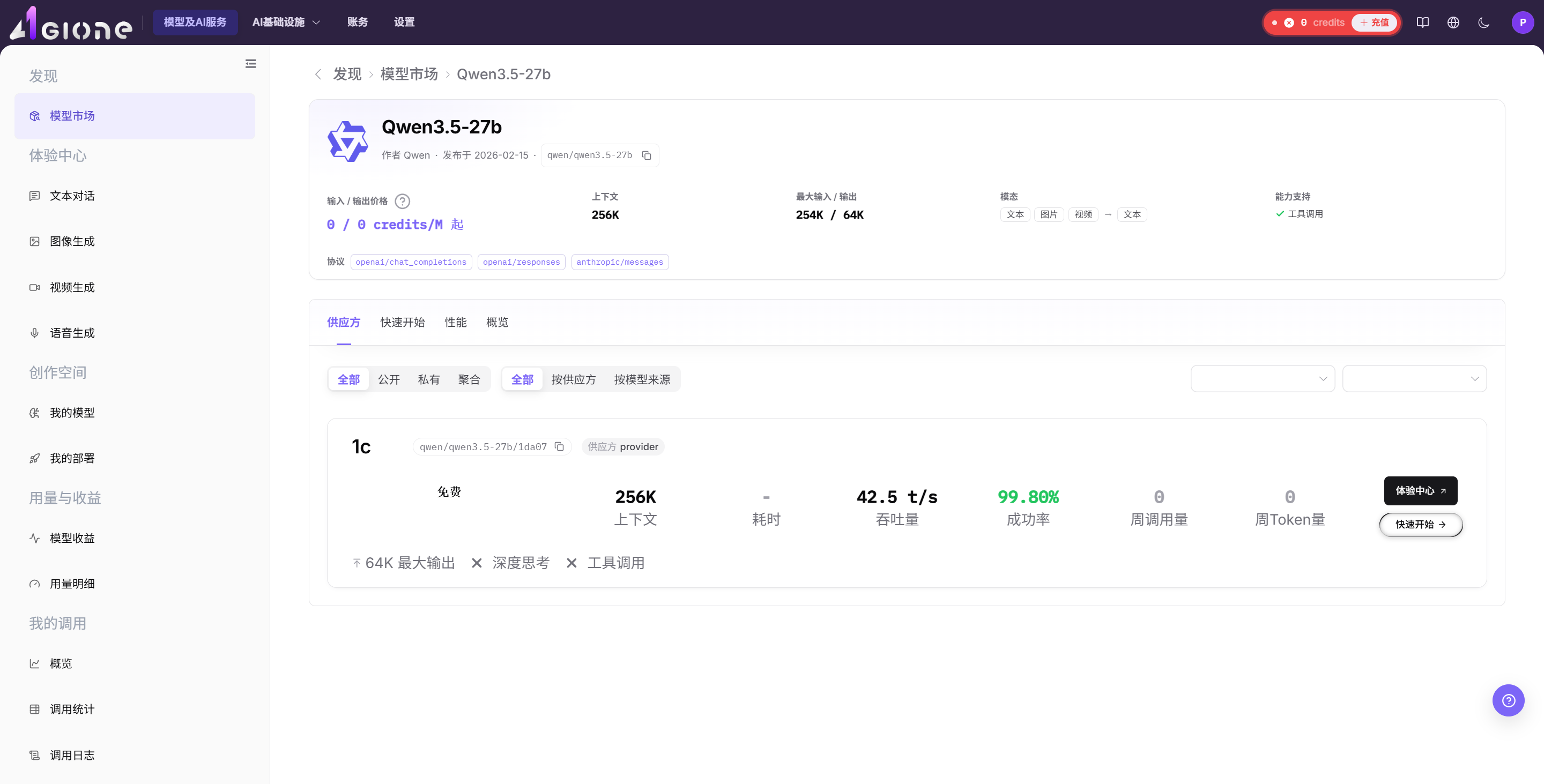Viewport: 1544px width, 784px height.
Task: Select 全部 in visibility filter
Action: [x=349, y=379]
